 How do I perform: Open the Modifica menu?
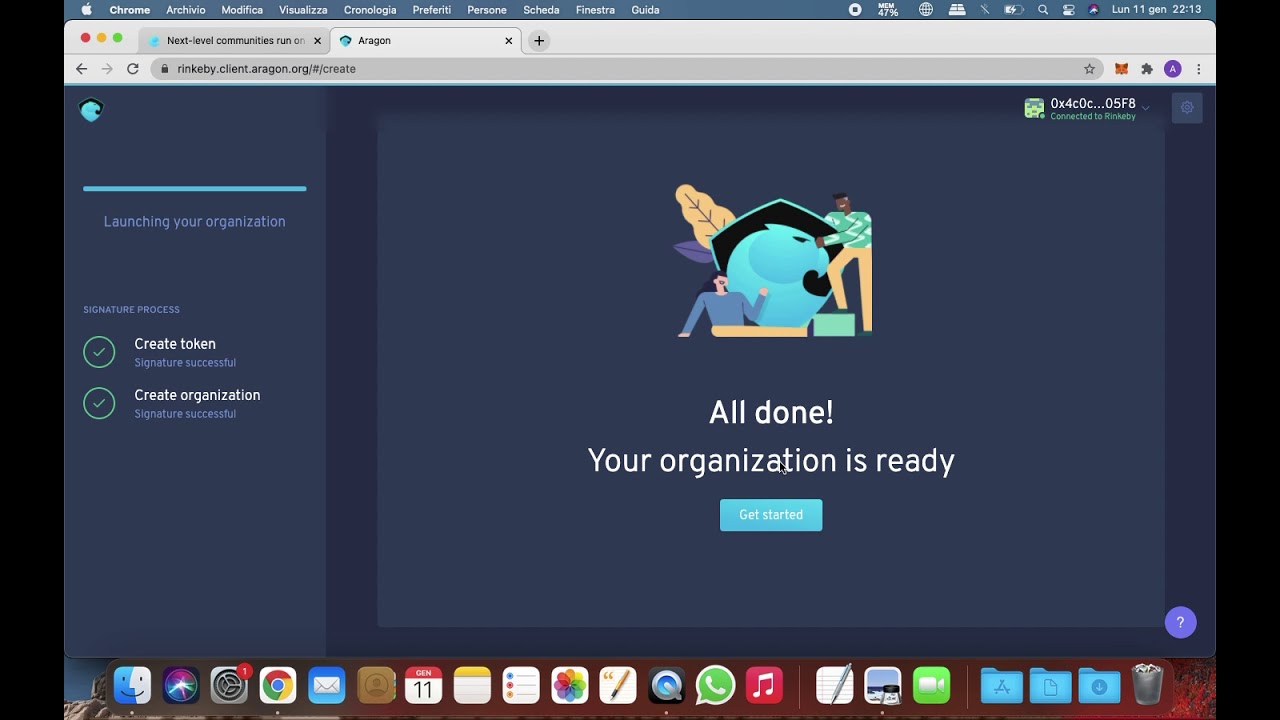pos(242,10)
